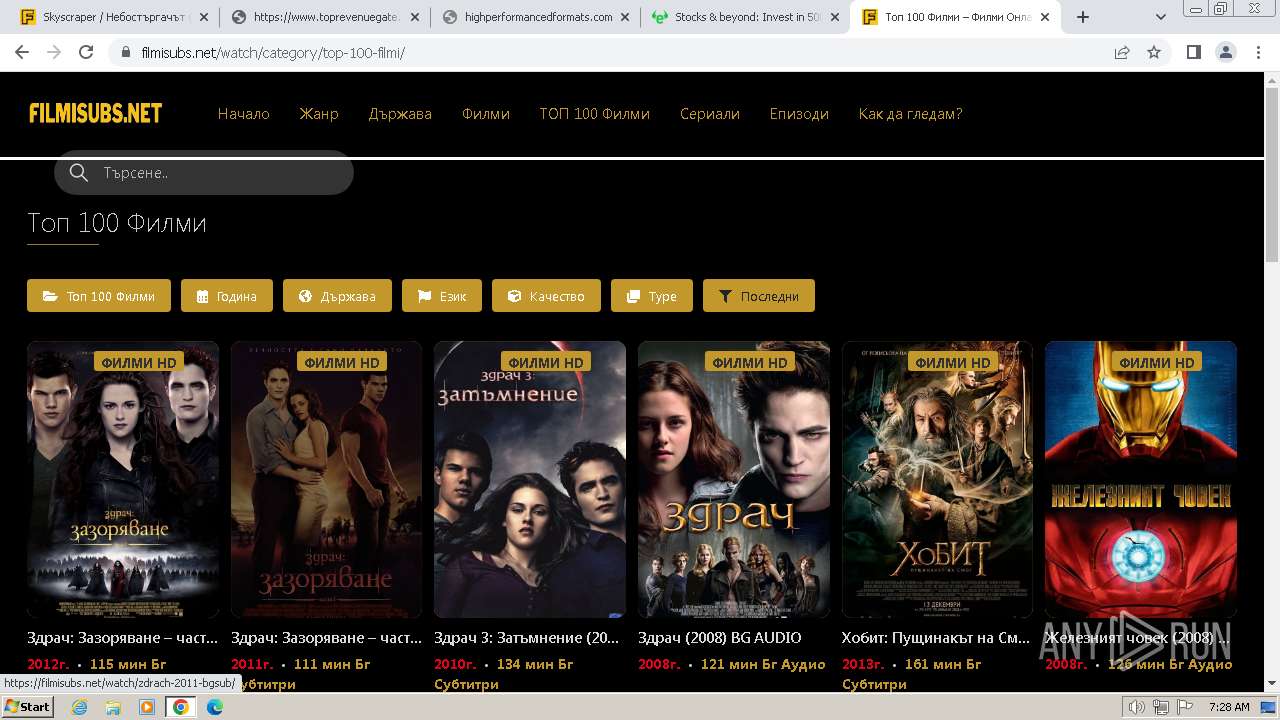Click the Търсене search field
This screenshot has width=1280, height=720.
204,173
